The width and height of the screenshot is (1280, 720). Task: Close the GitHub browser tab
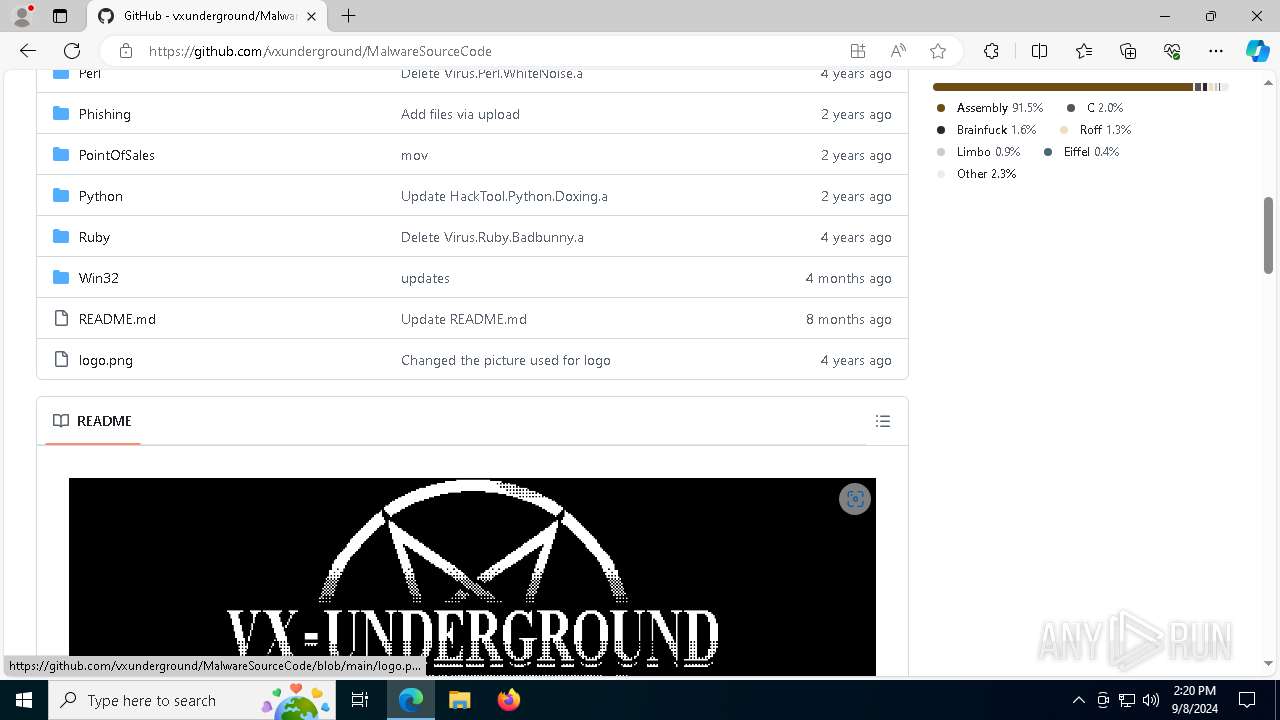[x=312, y=16]
